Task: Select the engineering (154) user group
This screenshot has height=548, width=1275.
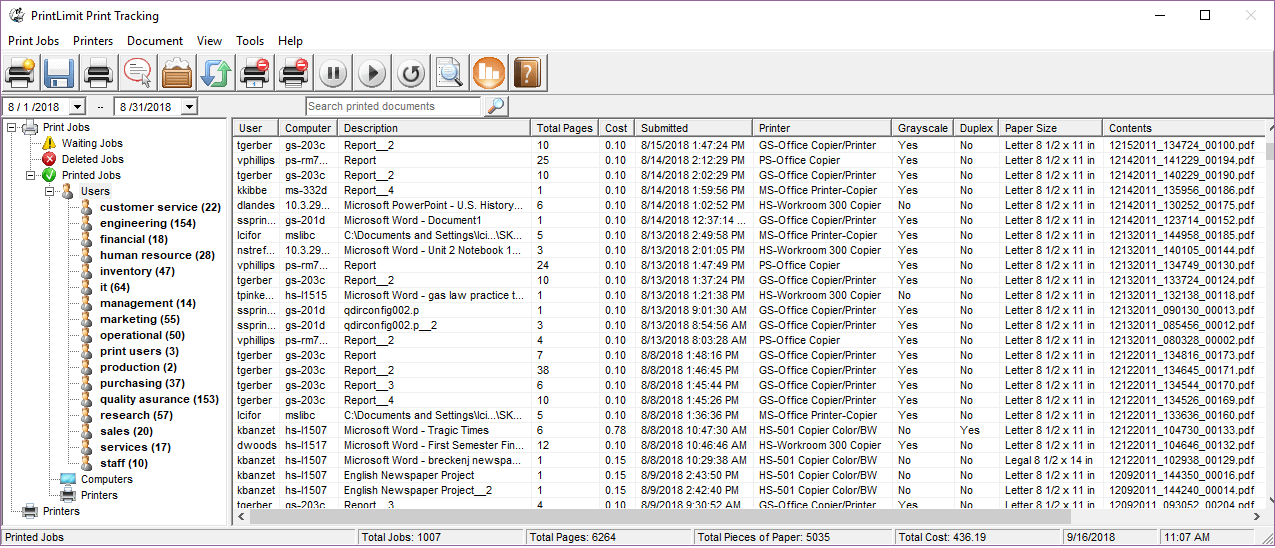Action: click(147, 223)
